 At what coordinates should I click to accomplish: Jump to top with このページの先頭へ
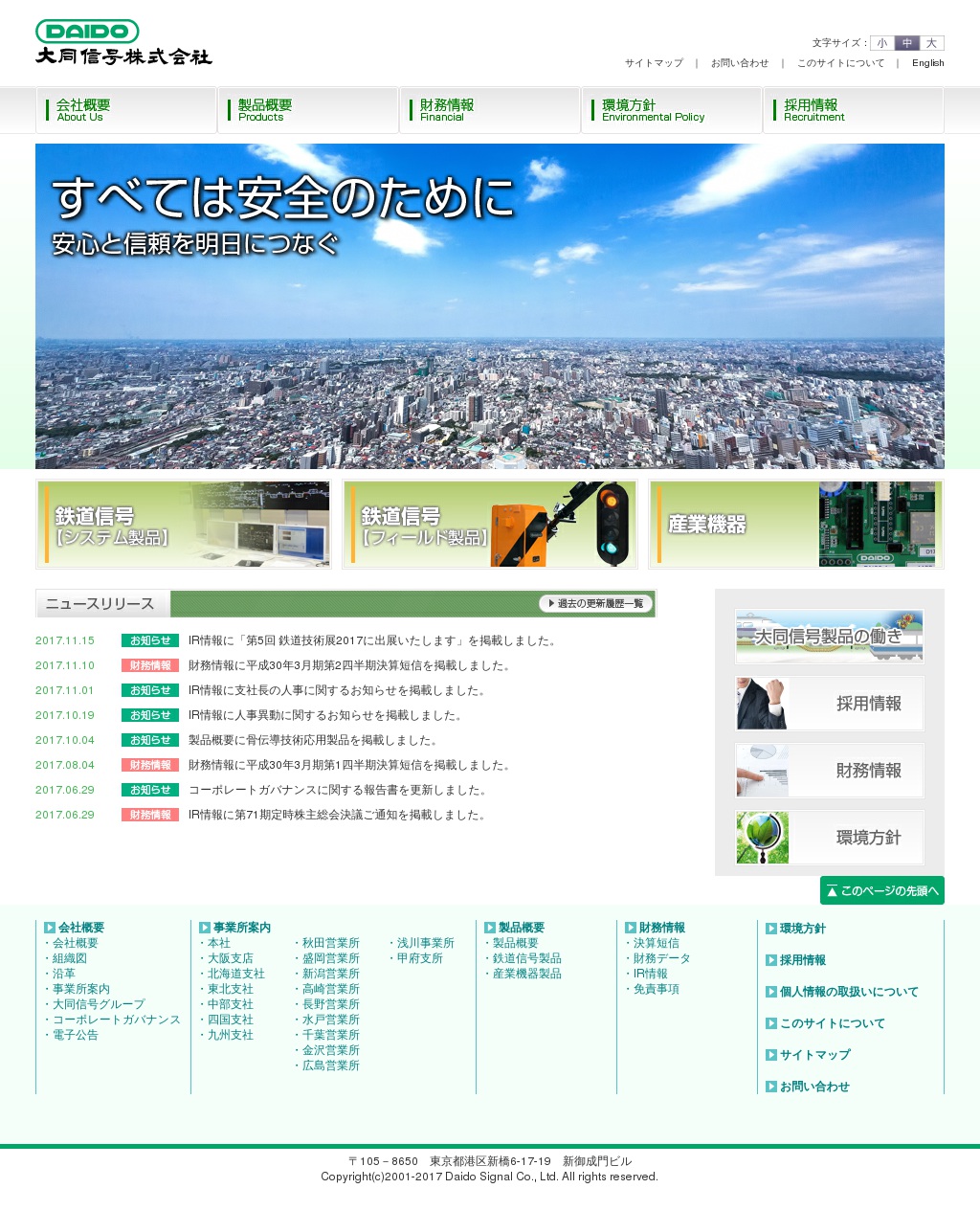[x=881, y=891]
